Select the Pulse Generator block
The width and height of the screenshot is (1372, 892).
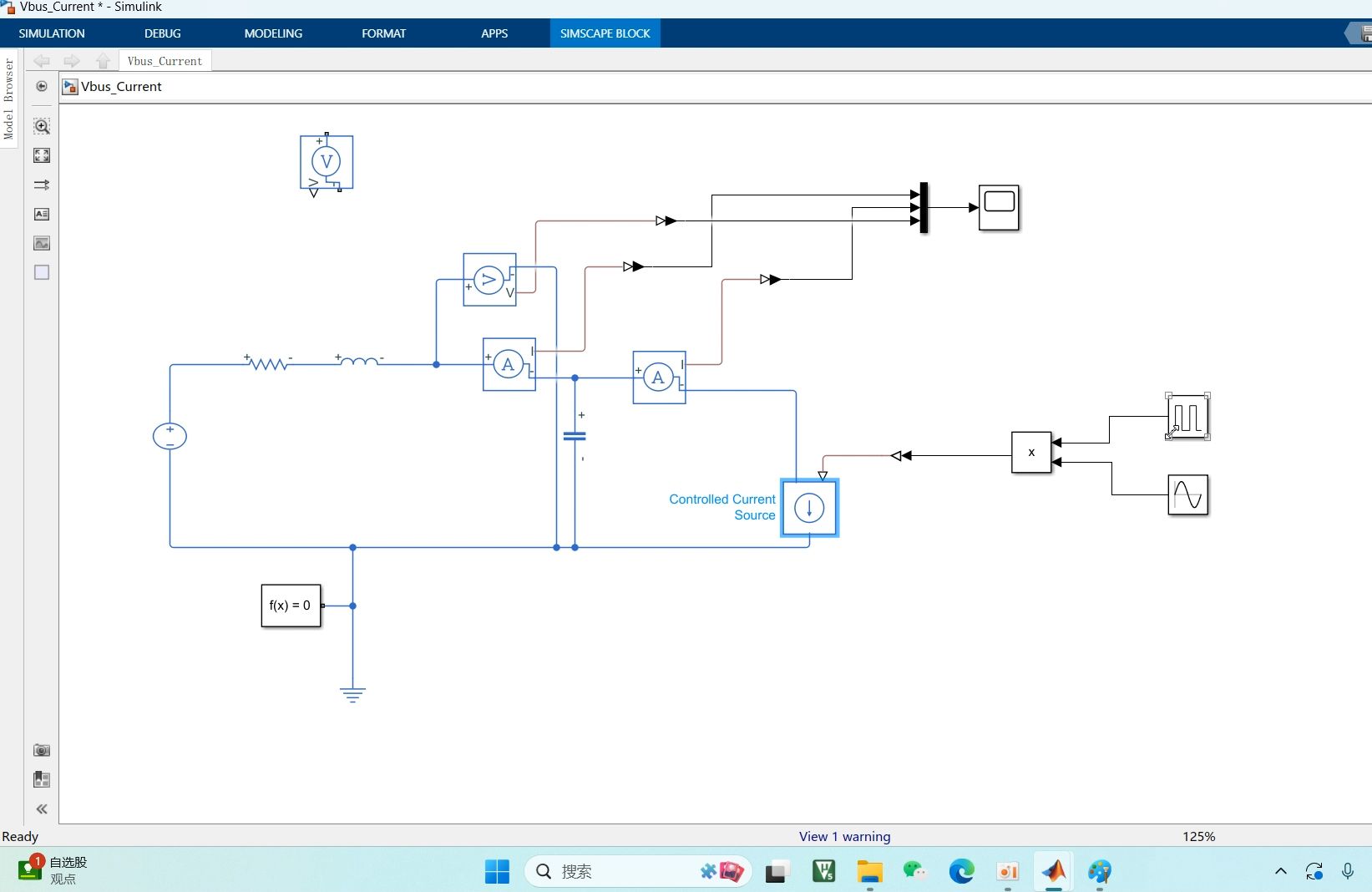coord(1187,417)
